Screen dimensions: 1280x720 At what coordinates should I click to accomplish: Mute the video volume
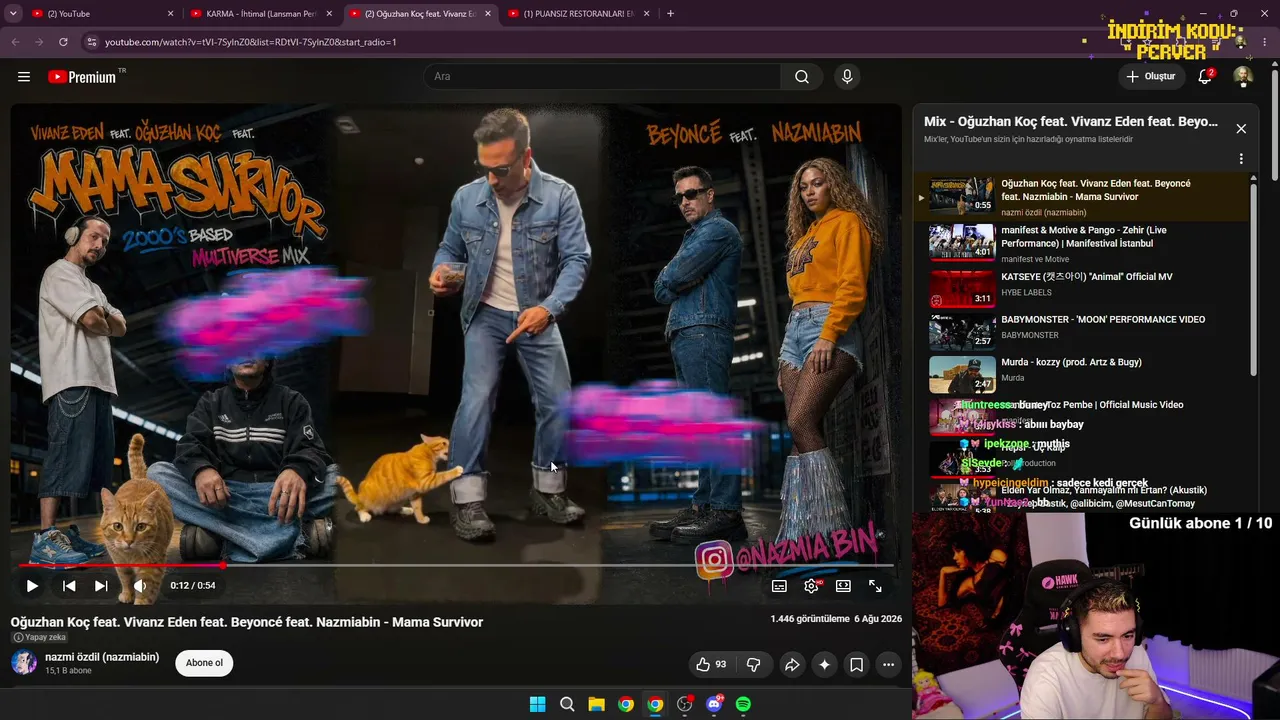tap(140, 586)
